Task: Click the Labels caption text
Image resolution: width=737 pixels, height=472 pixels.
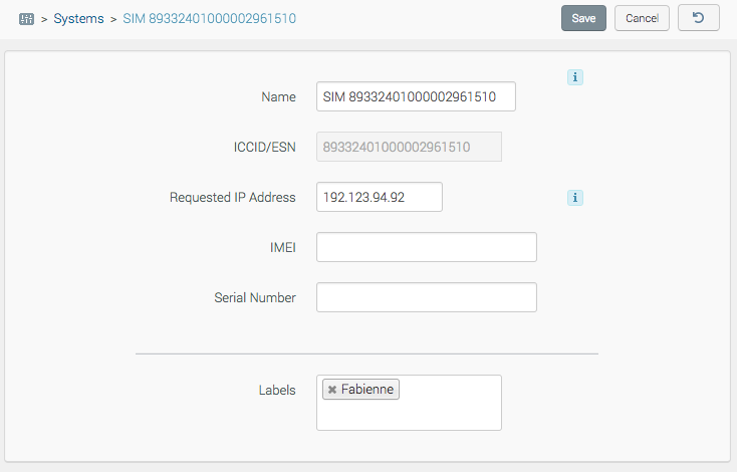Action: (x=276, y=390)
